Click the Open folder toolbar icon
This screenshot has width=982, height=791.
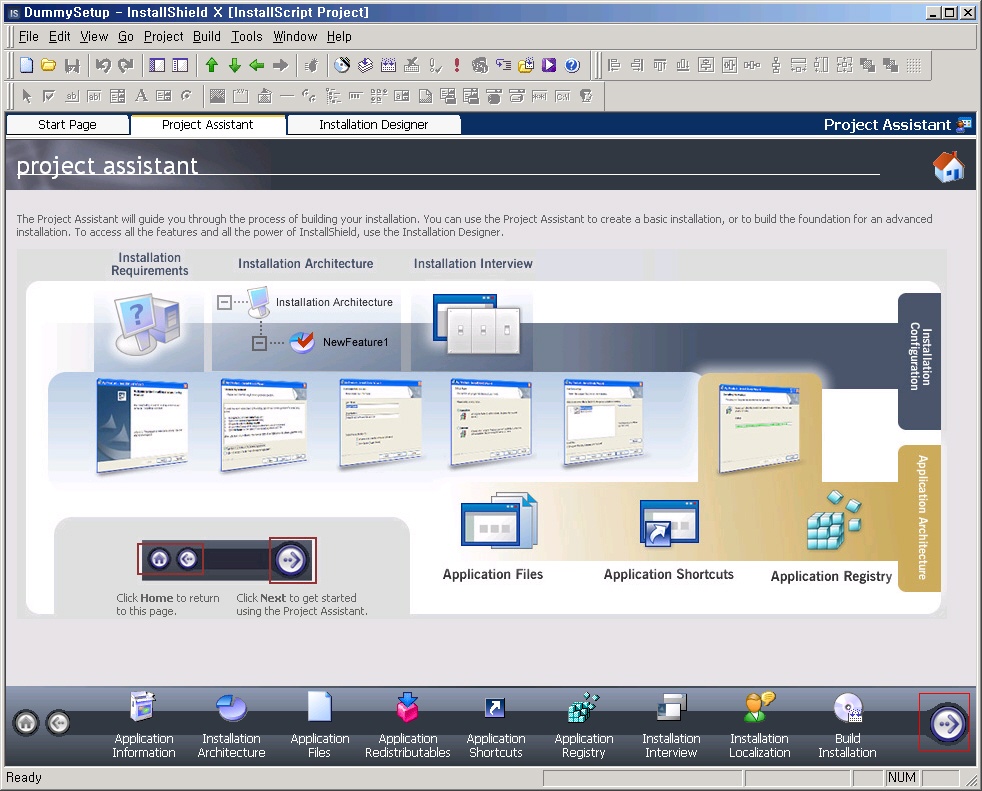(49, 65)
